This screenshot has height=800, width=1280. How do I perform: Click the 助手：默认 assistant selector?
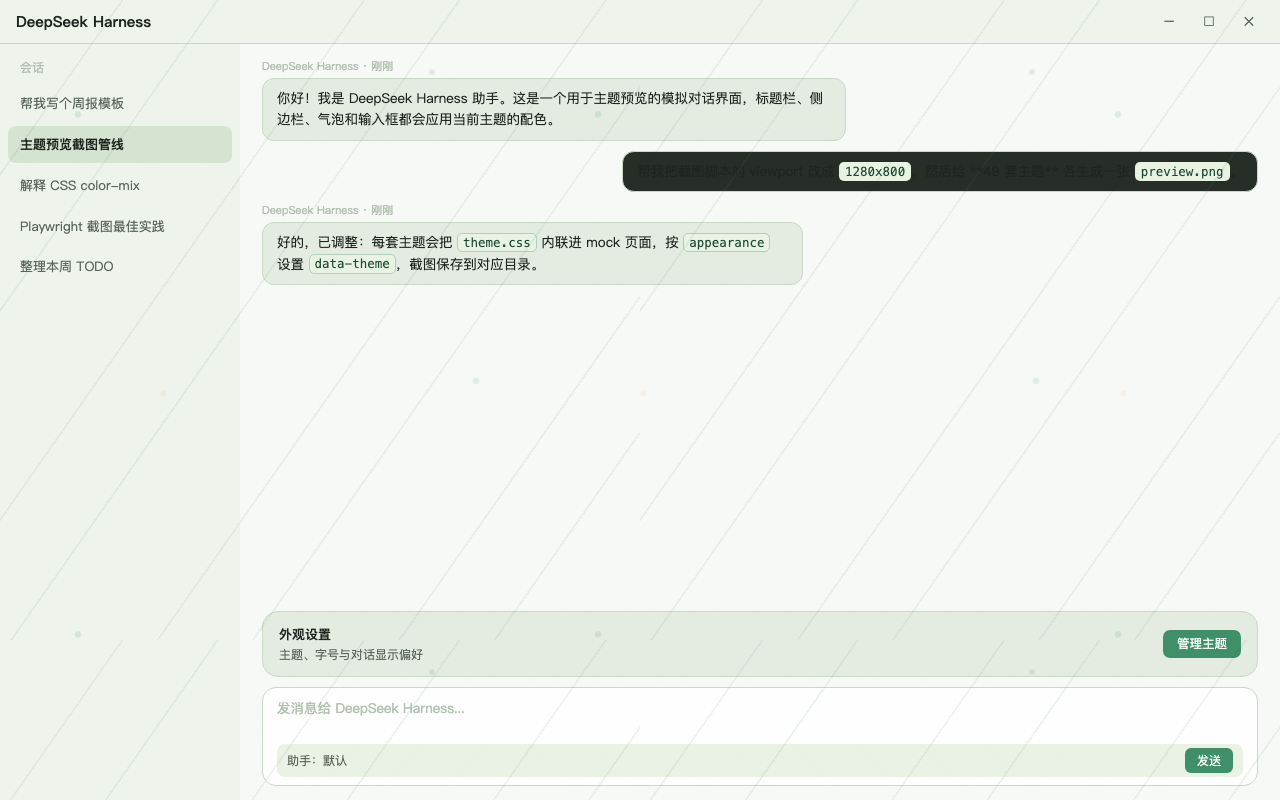point(317,761)
